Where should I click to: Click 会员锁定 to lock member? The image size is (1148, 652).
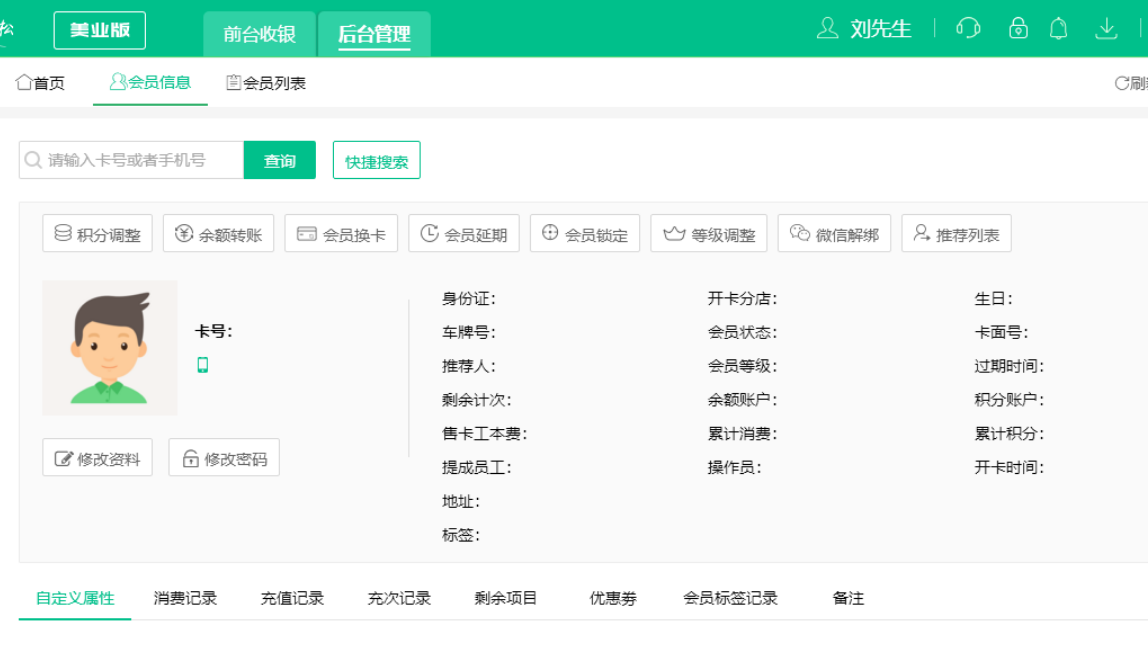585,234
